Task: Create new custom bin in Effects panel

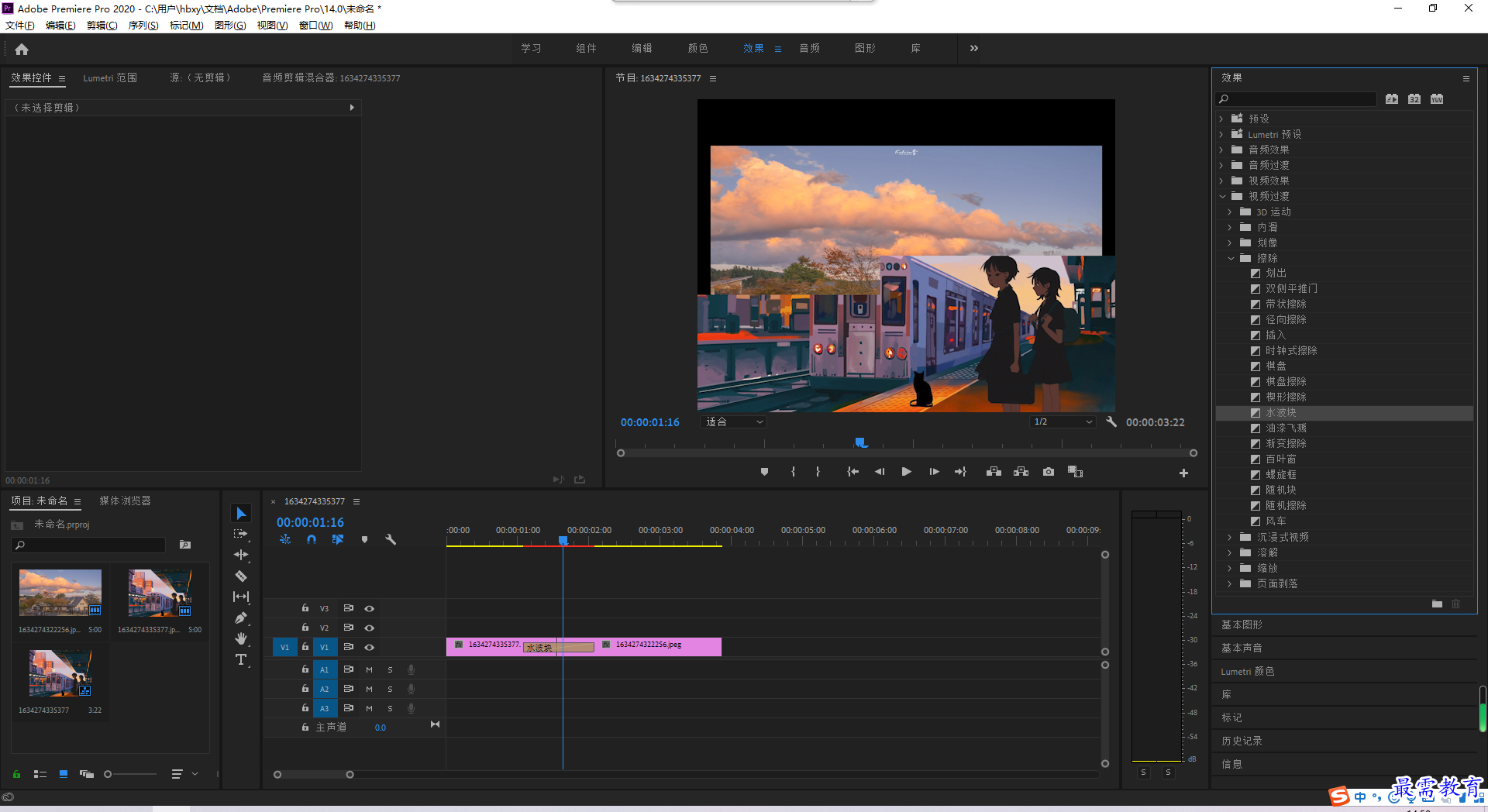Action: [x=1437, y=604]
